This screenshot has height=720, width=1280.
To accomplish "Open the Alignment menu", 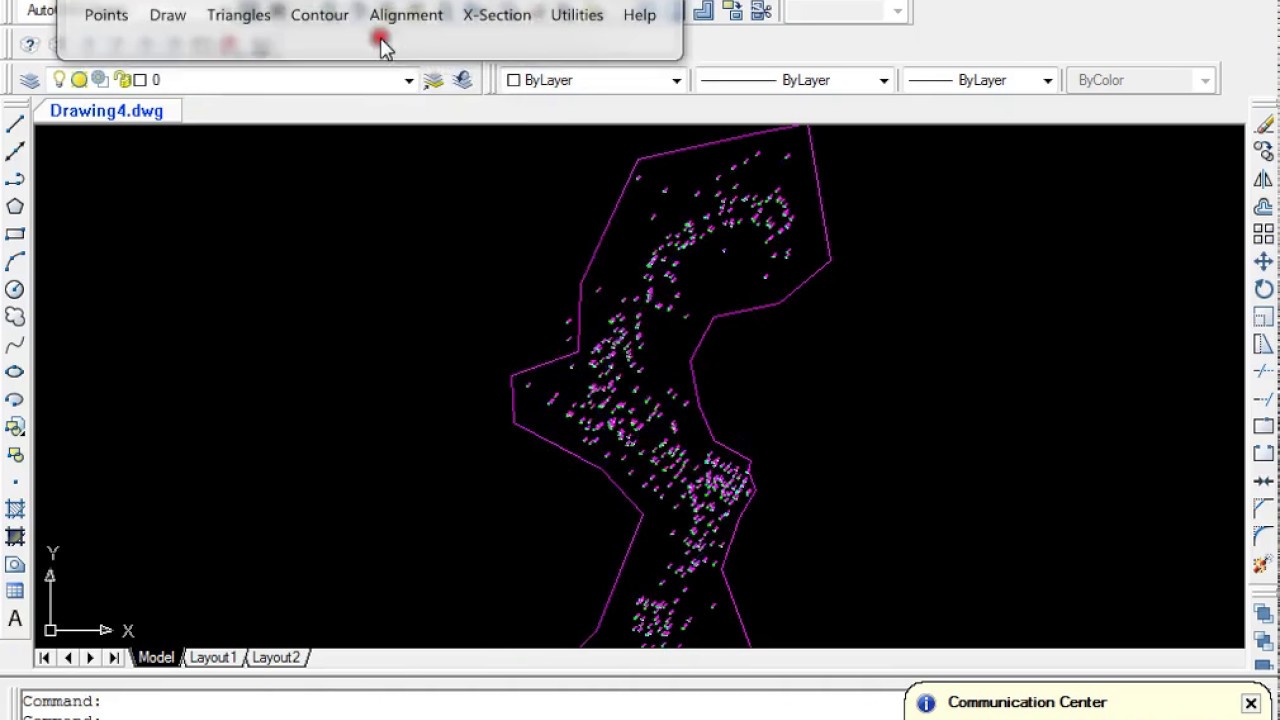I will (406, 15).
